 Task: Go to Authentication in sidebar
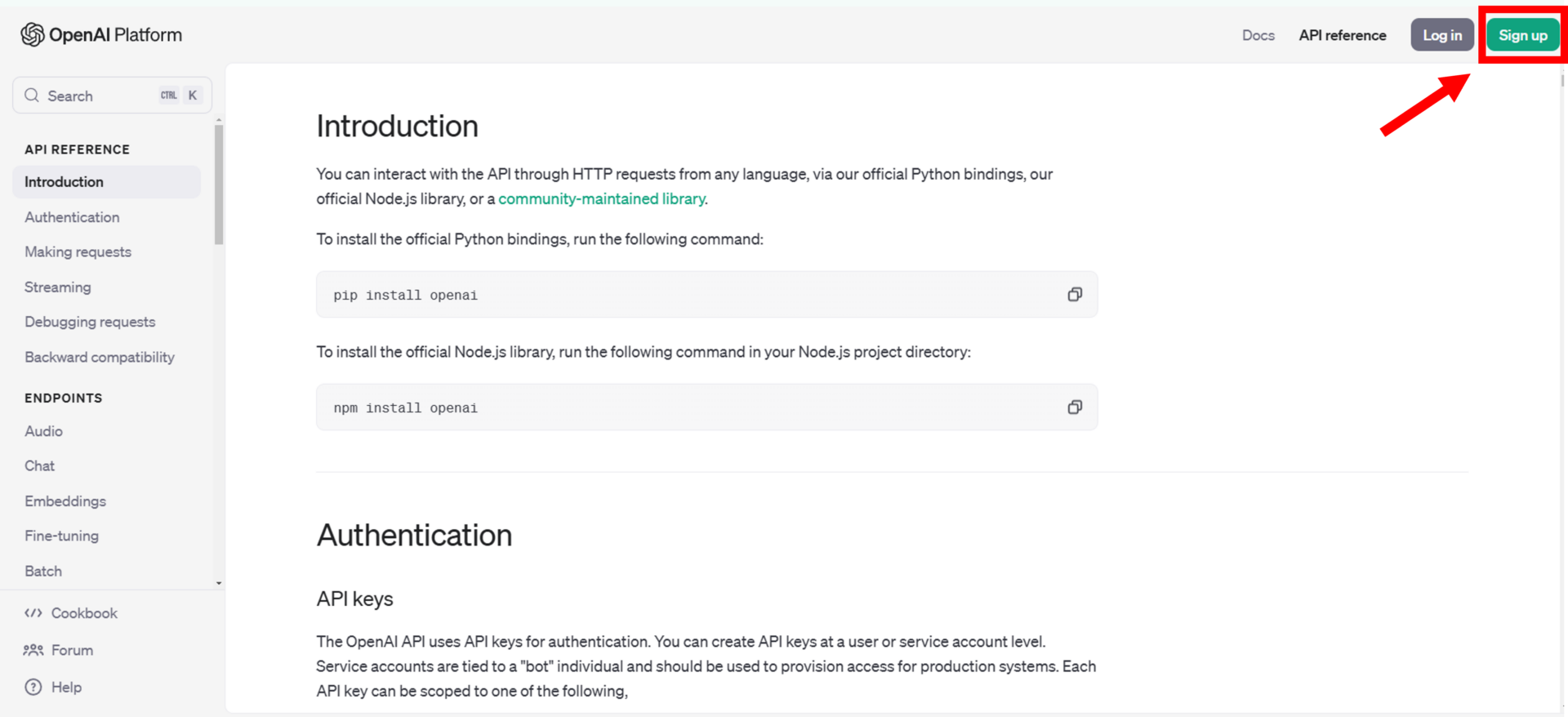click(72, 217)
